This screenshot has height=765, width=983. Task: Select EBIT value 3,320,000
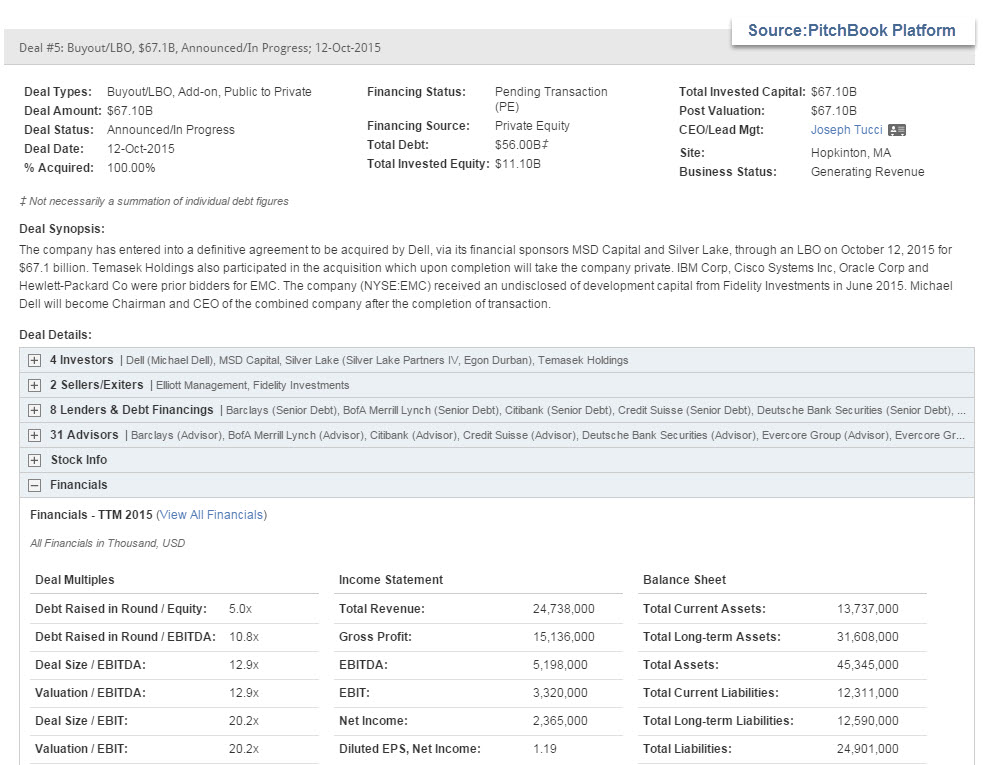(x=560, y=693)
